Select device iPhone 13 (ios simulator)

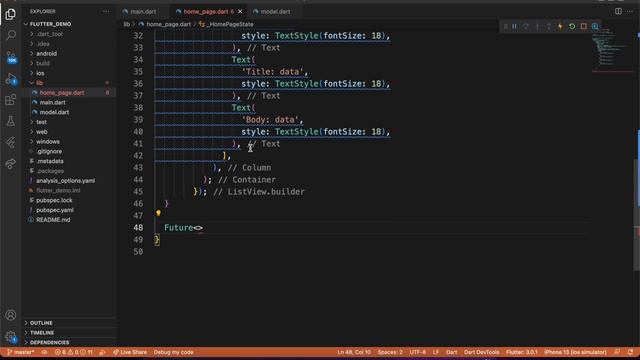575,352
